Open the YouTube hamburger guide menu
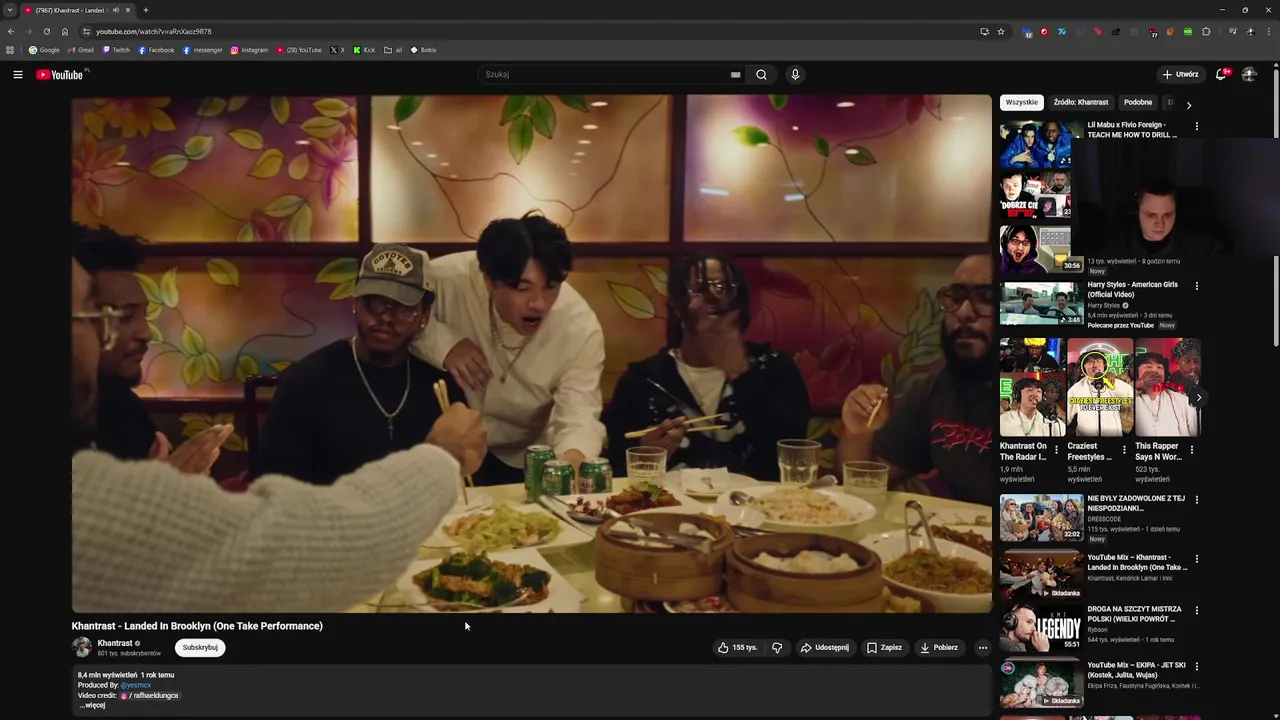Screen dimensions: 1280x720 point(17,74)
